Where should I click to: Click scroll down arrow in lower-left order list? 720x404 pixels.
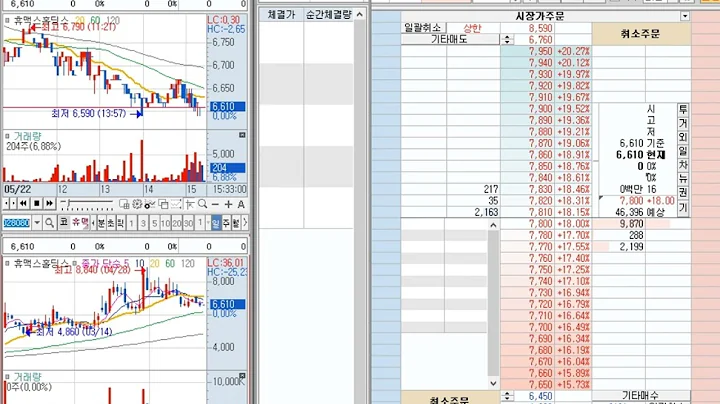(x=493, y=383)
